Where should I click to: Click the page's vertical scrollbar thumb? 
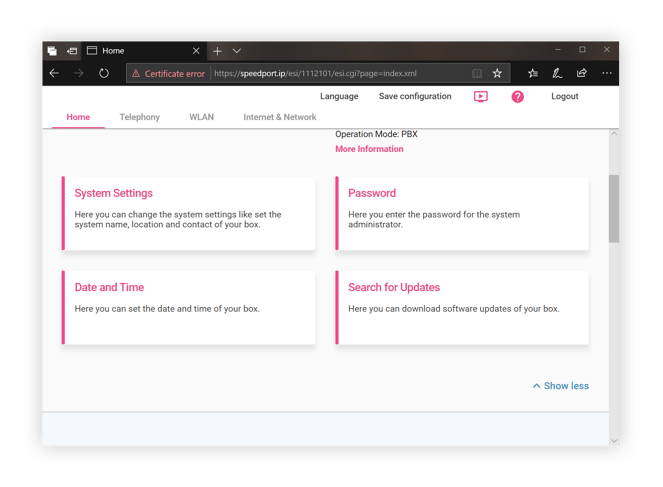click(x=613, y=208)
